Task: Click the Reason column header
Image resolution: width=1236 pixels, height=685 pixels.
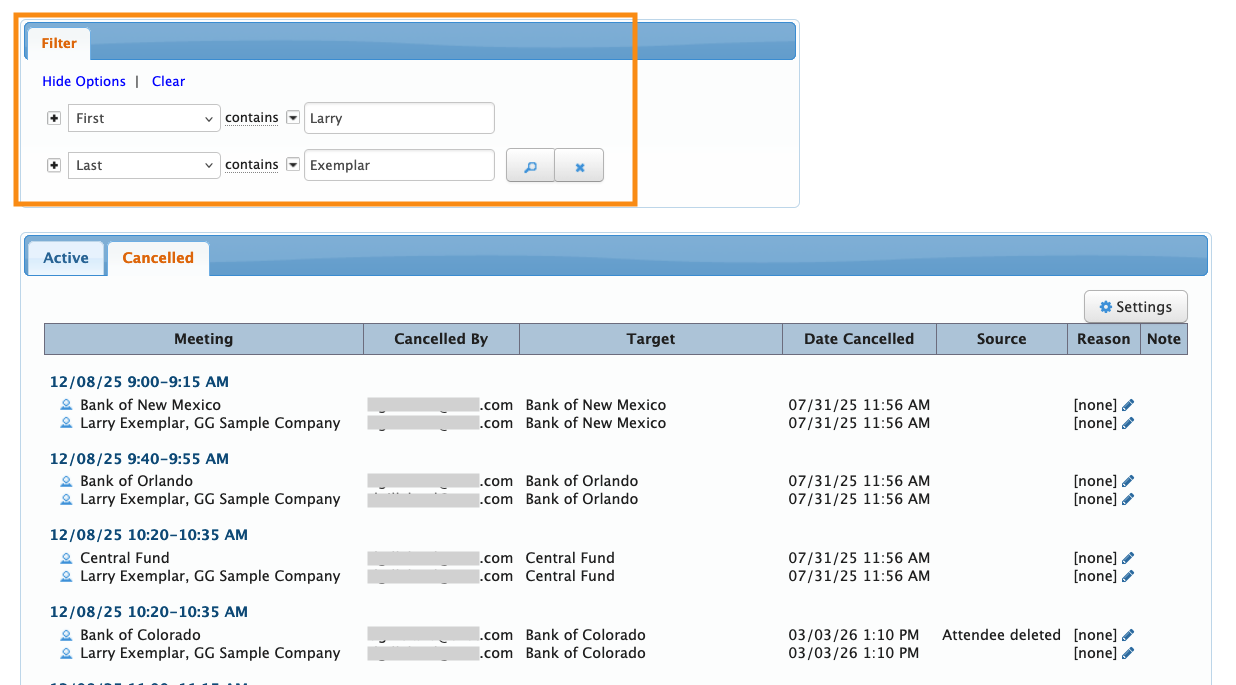Action: [1104, 339]
